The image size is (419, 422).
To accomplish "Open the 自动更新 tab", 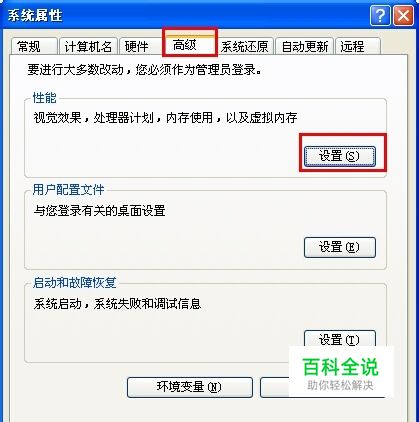I will [x=305, y=46].
